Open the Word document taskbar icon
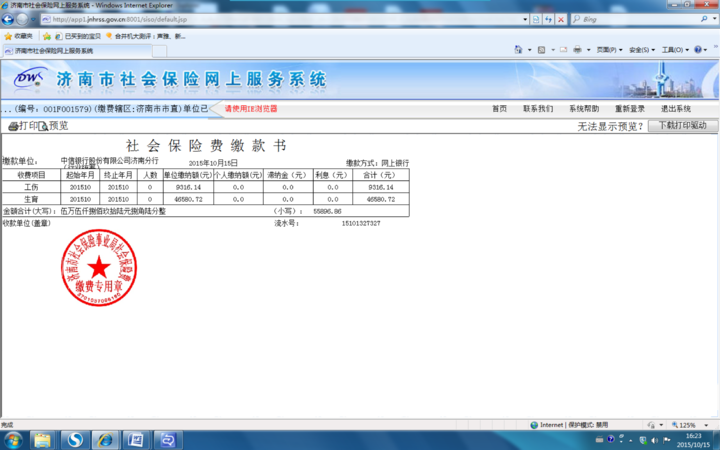 136,440
